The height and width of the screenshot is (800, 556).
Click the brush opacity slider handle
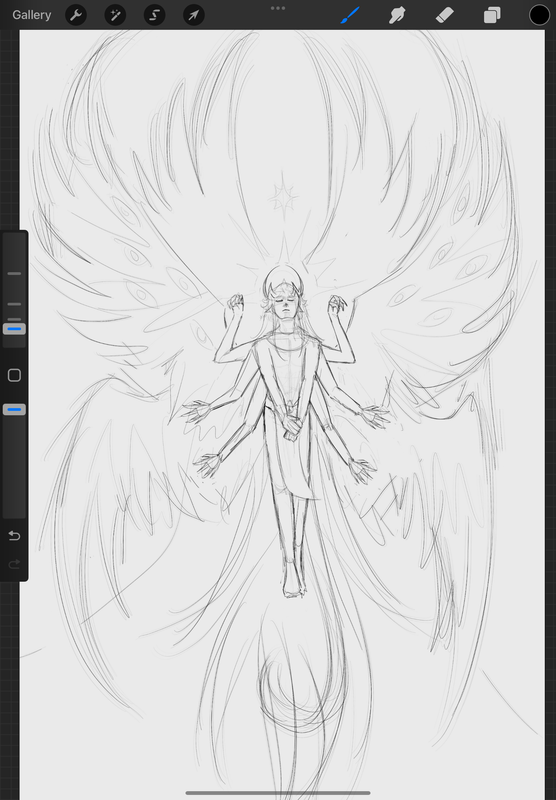click(x=14, y=410)
